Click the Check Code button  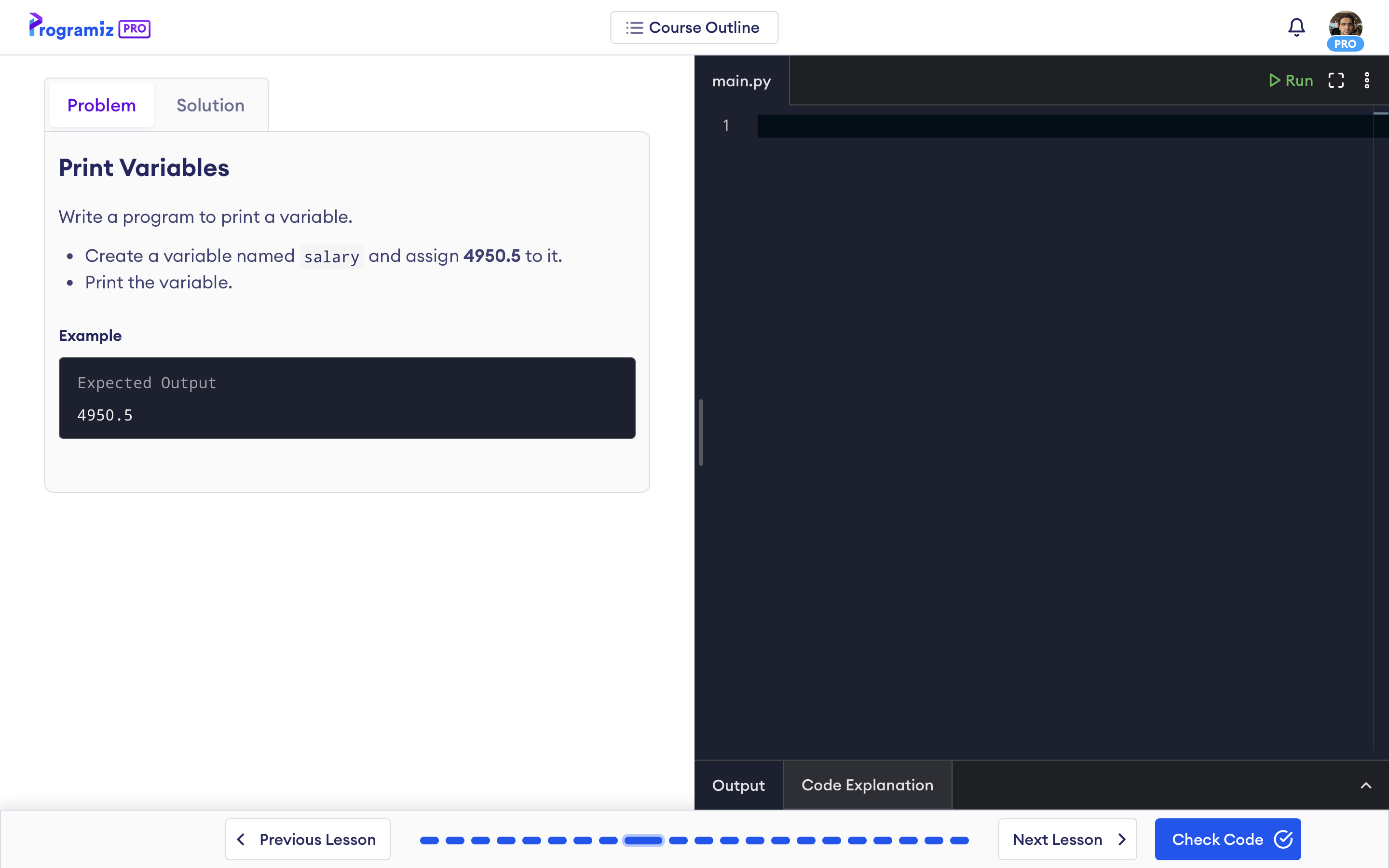[x=1227, y=839]
